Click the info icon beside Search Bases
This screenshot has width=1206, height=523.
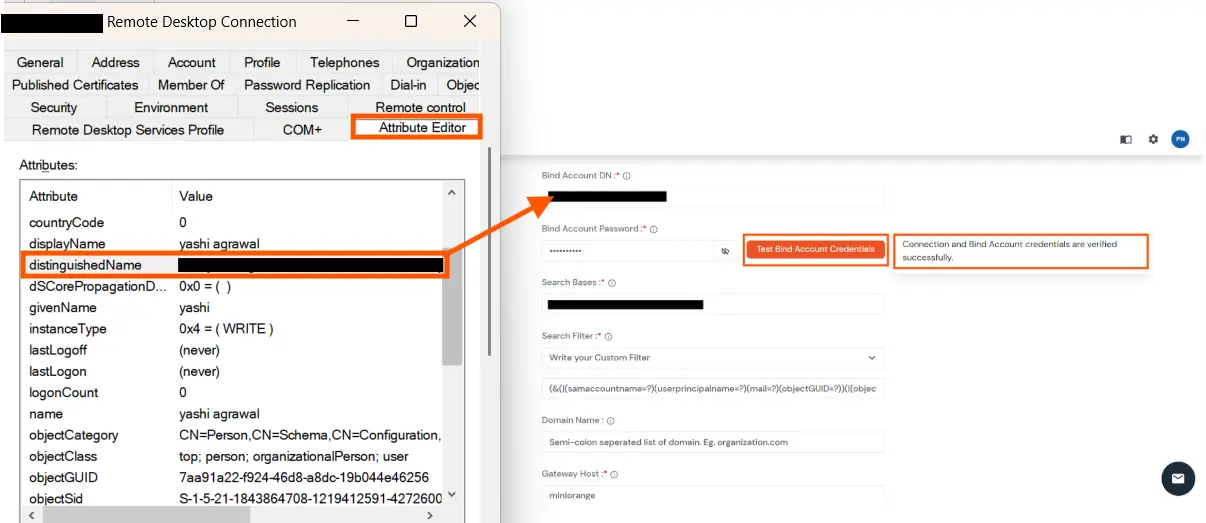click(x=611, y=283)
